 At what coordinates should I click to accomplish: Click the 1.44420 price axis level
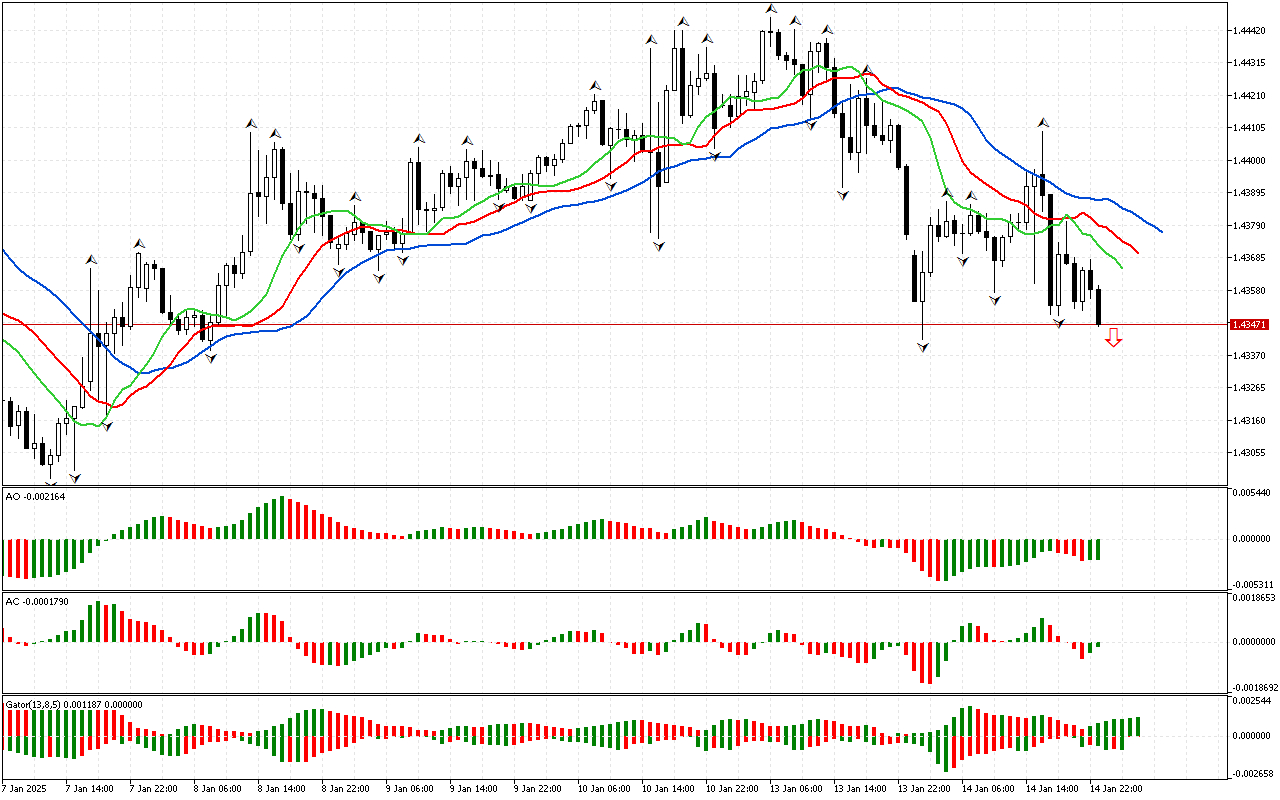1251,31
